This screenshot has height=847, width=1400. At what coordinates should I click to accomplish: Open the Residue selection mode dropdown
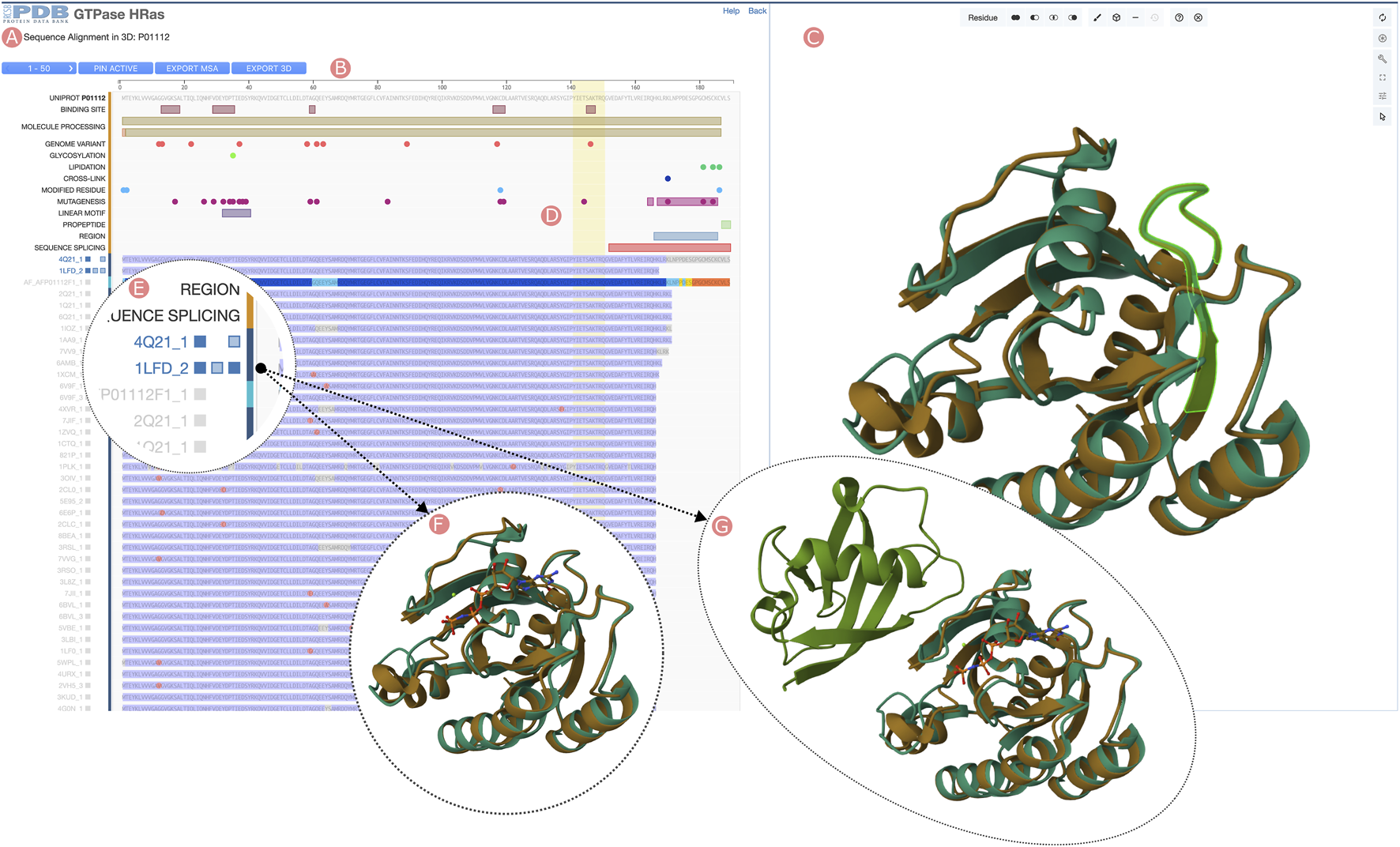coord(982,17)
